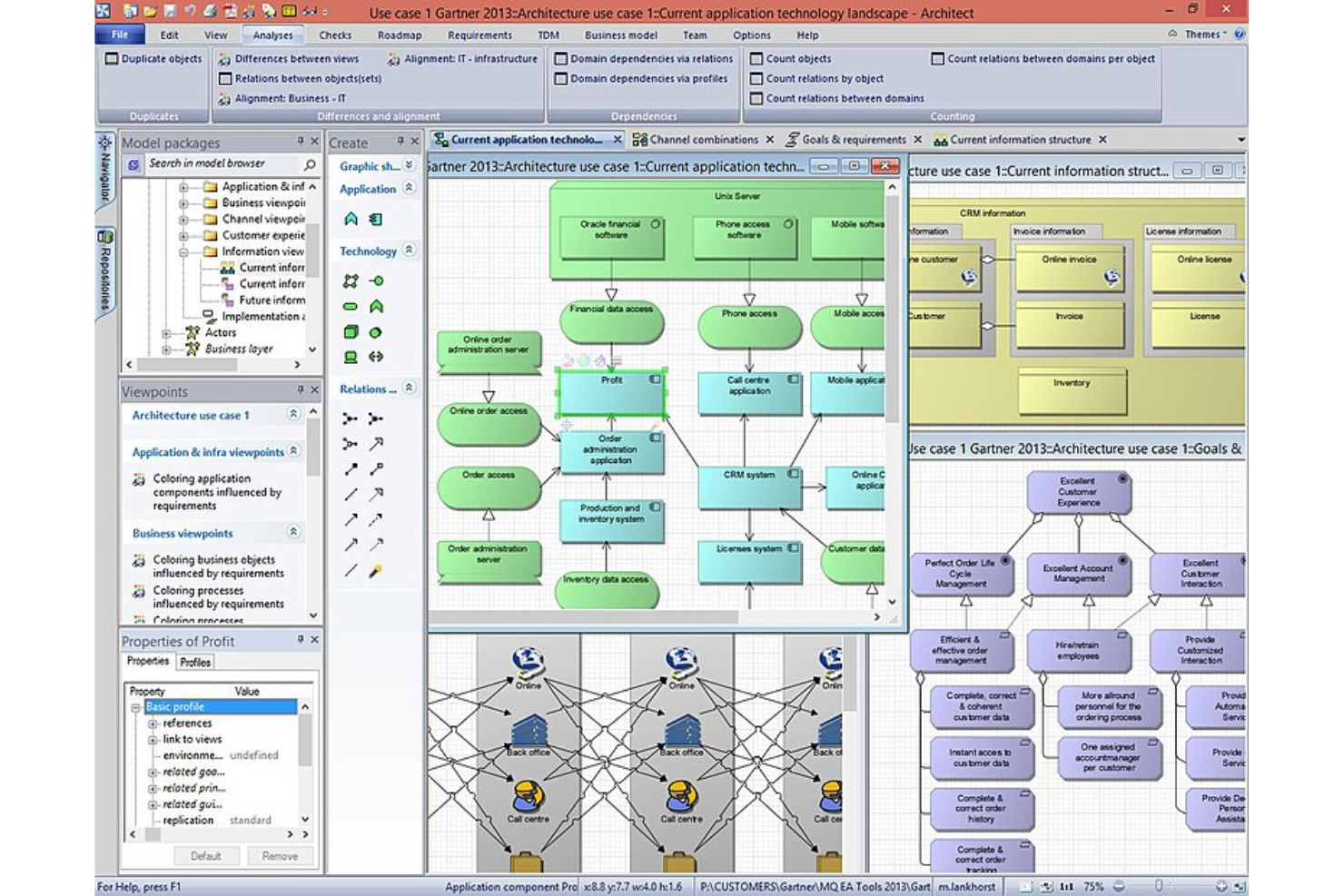Screen dimensions: 1344x896
Task: Adjust the zoom slider in the status bar
Action: click(x=1160, y=887)
